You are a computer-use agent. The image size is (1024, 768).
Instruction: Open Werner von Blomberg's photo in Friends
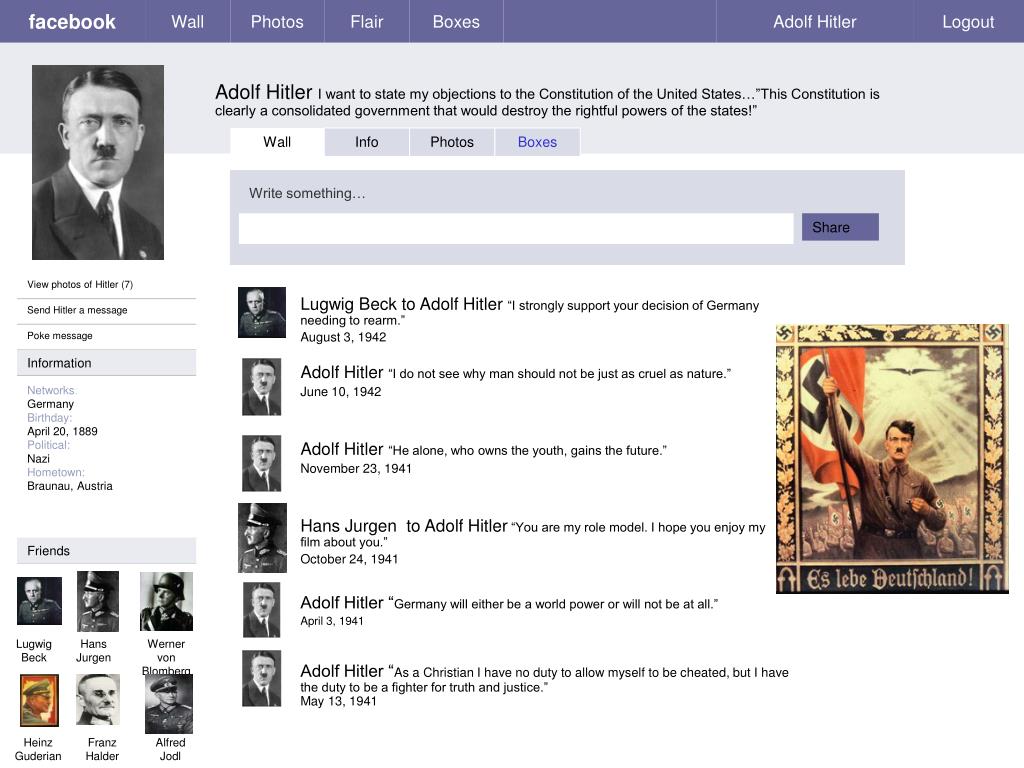click(x=167, y=601)
